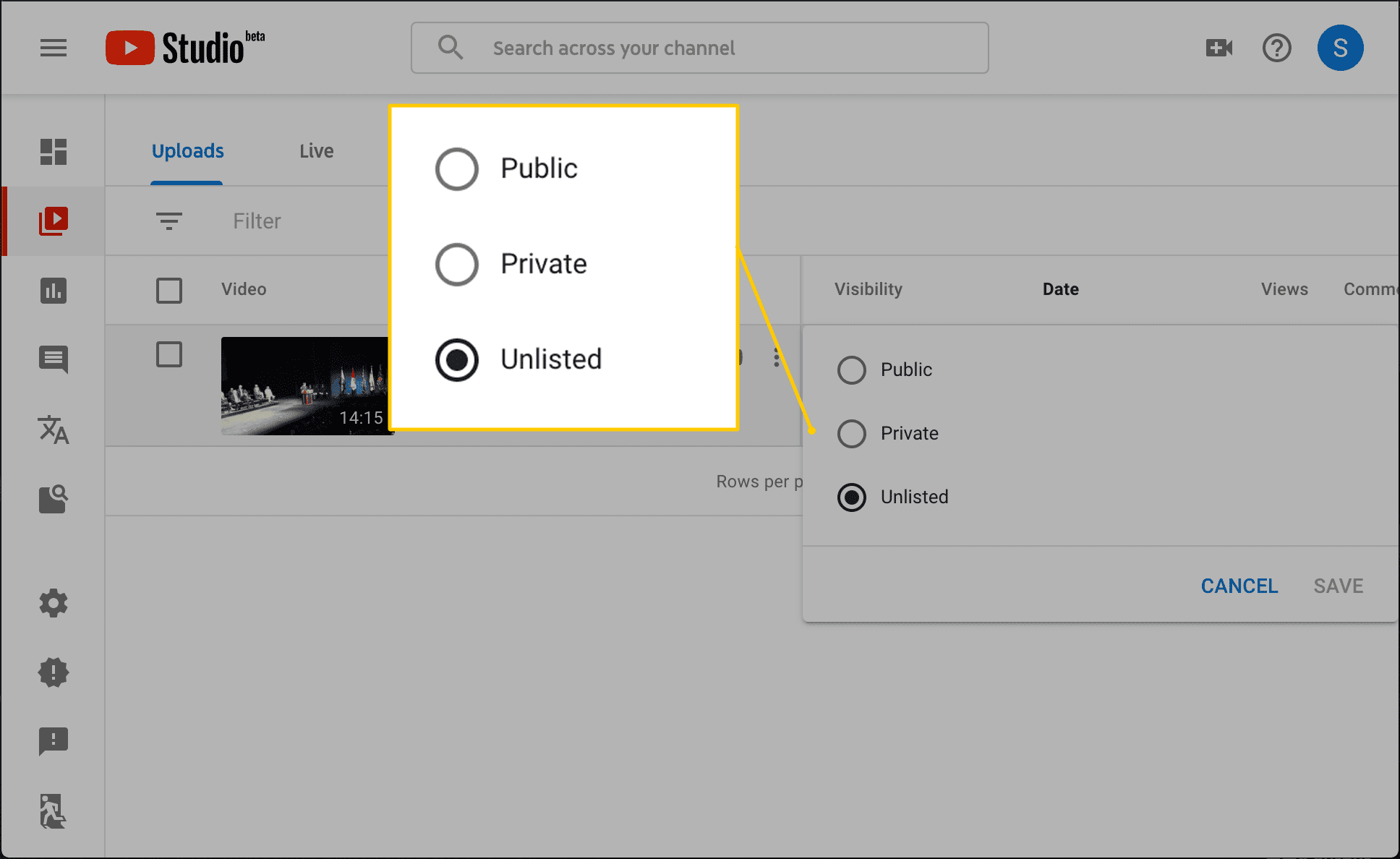Select Private visibility radio button
The image size is (1400, 859).
coord(850,432)
